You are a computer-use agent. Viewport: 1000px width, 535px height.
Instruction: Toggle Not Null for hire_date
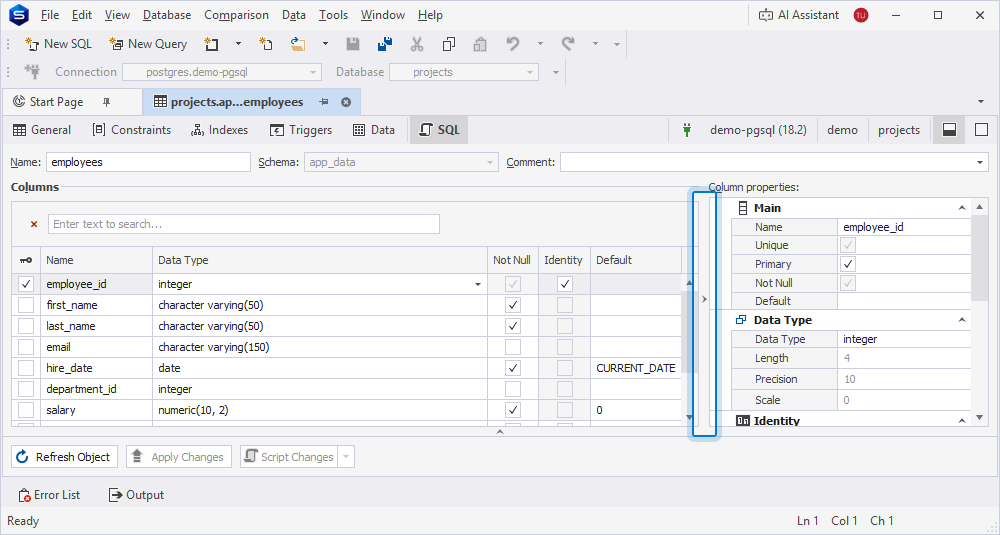click(x=513, y=368)
